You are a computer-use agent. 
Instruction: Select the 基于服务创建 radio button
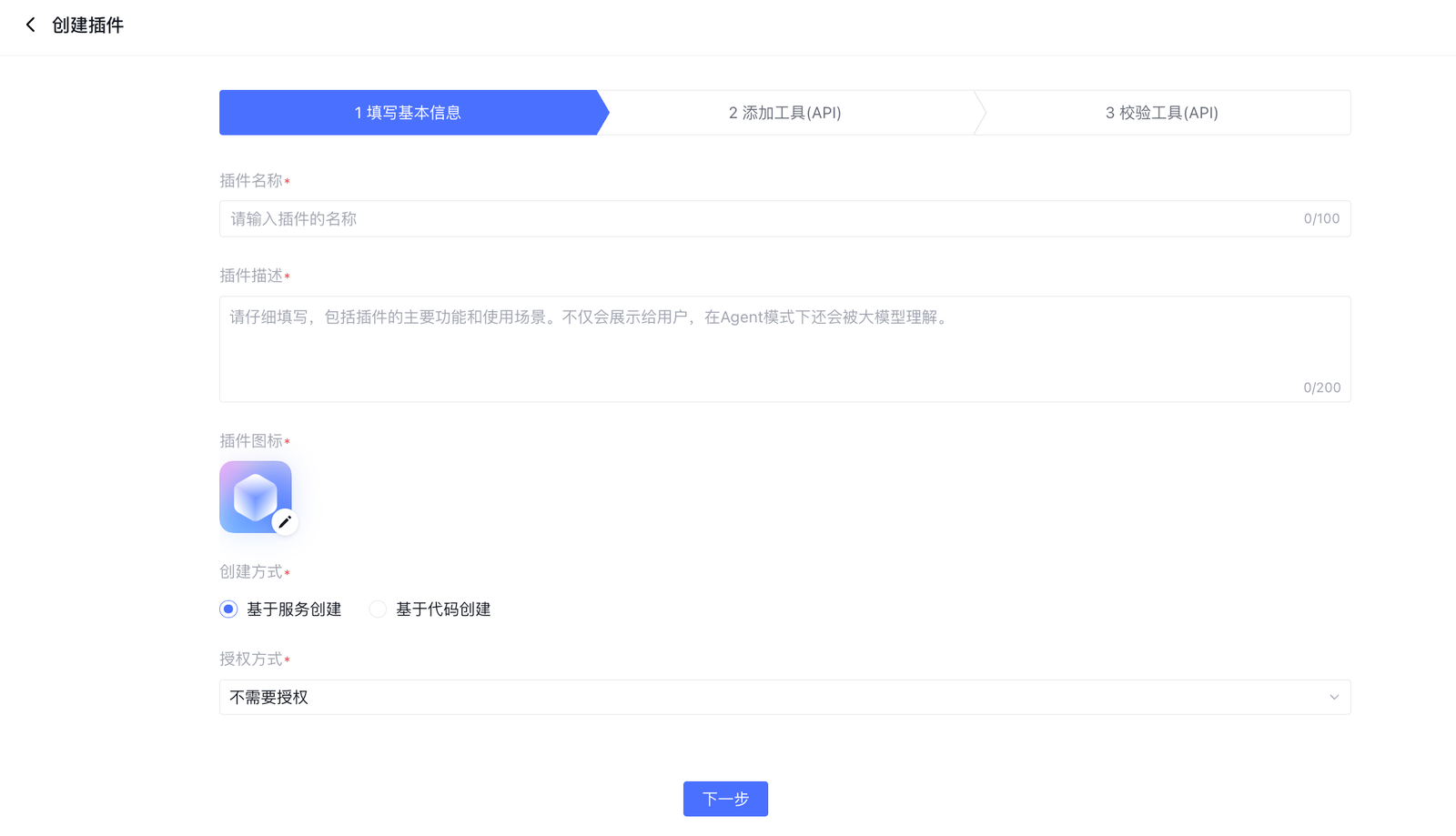coord(228,609)
